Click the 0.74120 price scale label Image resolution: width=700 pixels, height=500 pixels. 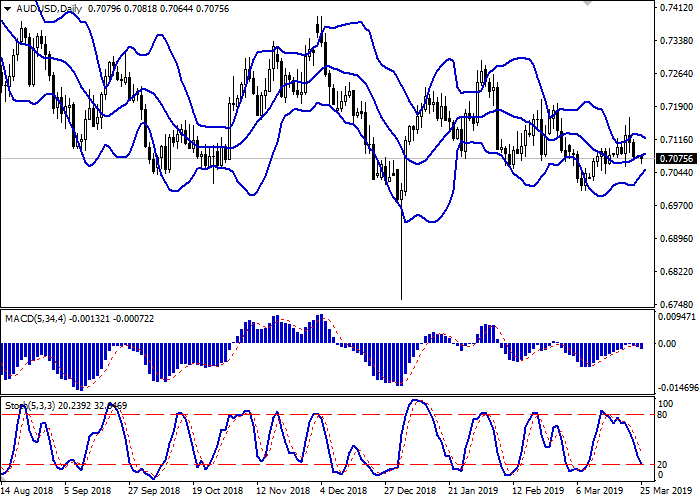(x=677, y=8)
